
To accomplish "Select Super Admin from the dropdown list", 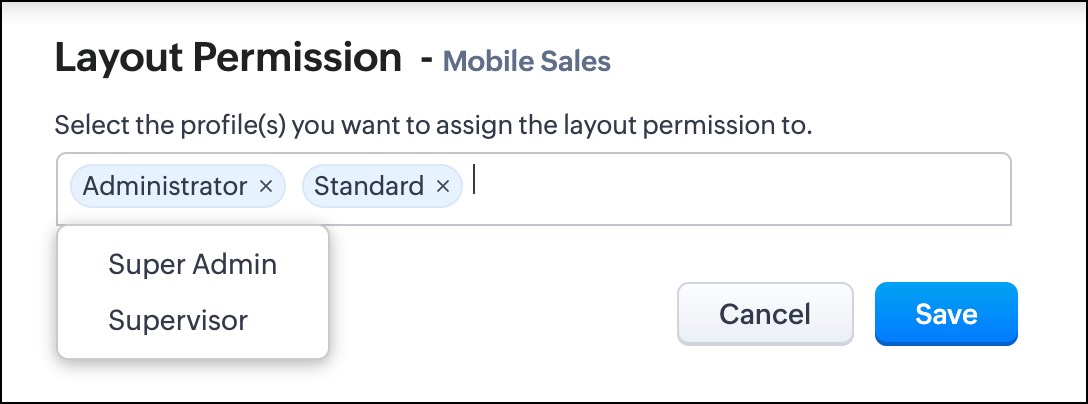I will click(192, 265).
